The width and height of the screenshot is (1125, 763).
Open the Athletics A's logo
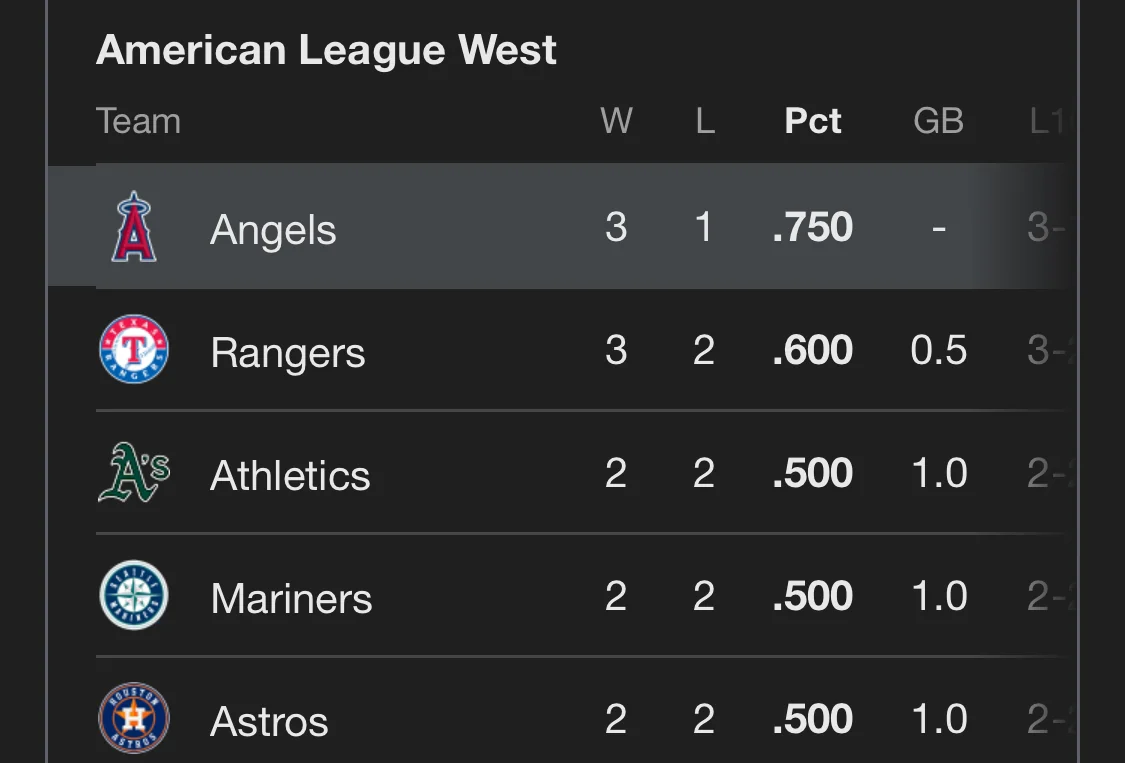coord(134,472)
